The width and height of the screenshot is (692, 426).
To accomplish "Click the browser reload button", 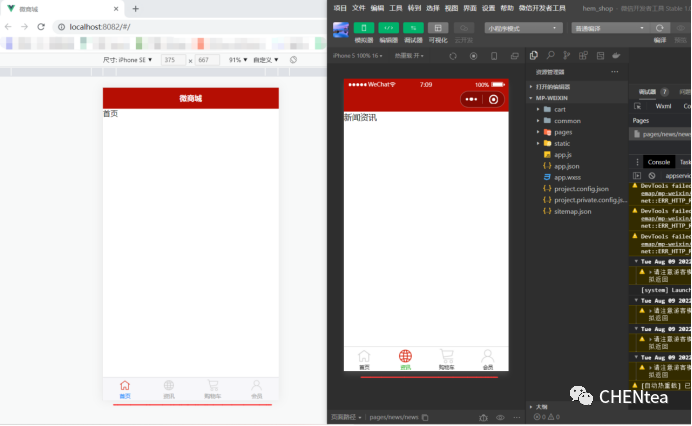I will [x=40, y=26].
